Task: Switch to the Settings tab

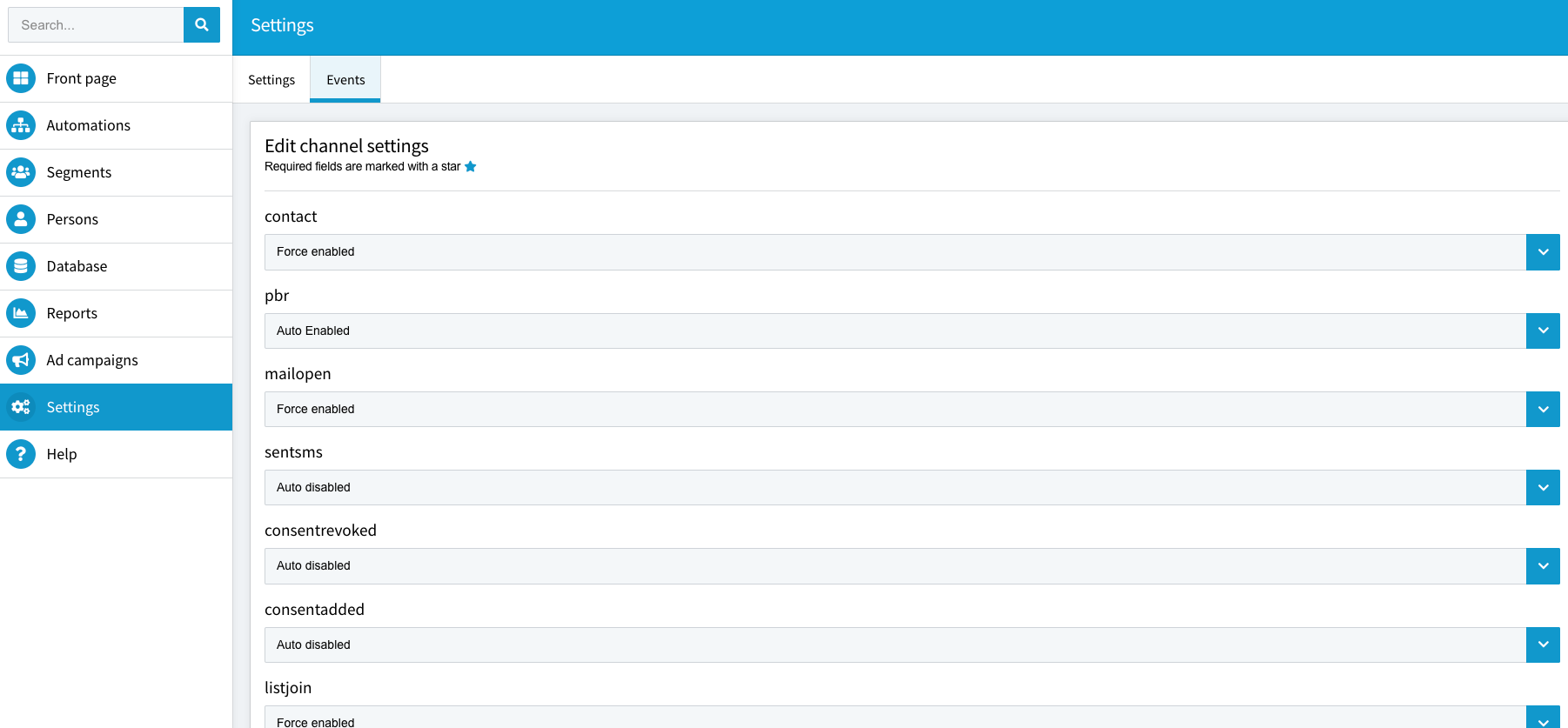Action: point(271,80)
